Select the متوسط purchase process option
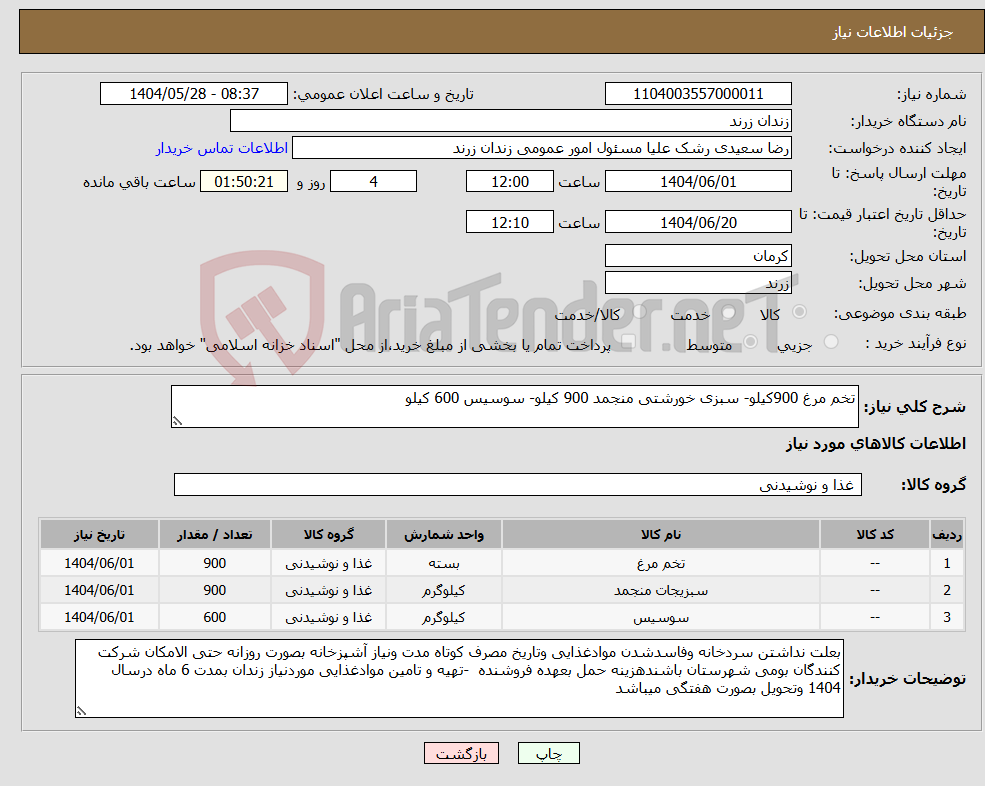 pos(751,341)
